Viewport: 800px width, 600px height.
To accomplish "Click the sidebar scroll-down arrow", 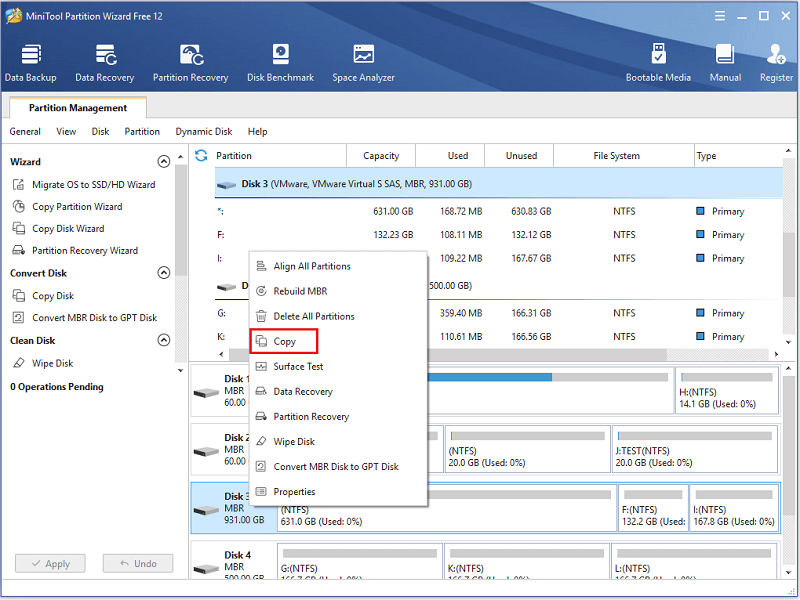I will 181,370.
